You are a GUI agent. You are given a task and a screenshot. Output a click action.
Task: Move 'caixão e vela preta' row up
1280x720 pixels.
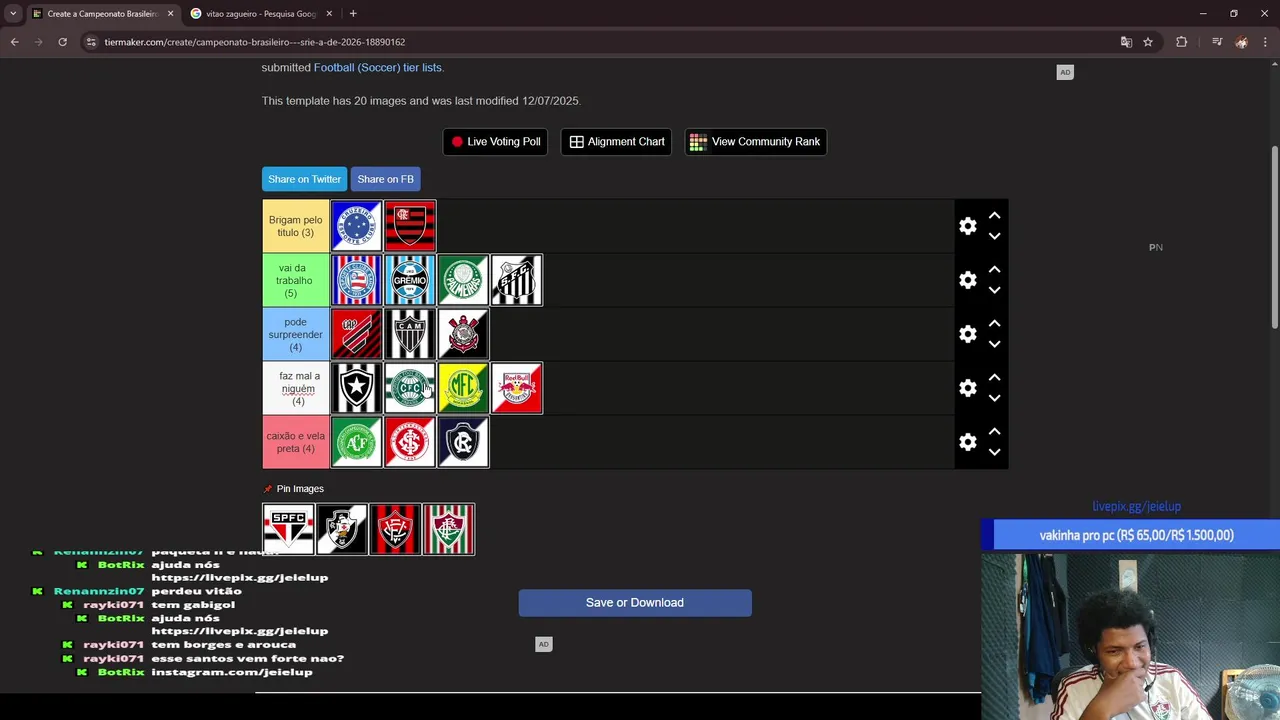click(995, 432)
